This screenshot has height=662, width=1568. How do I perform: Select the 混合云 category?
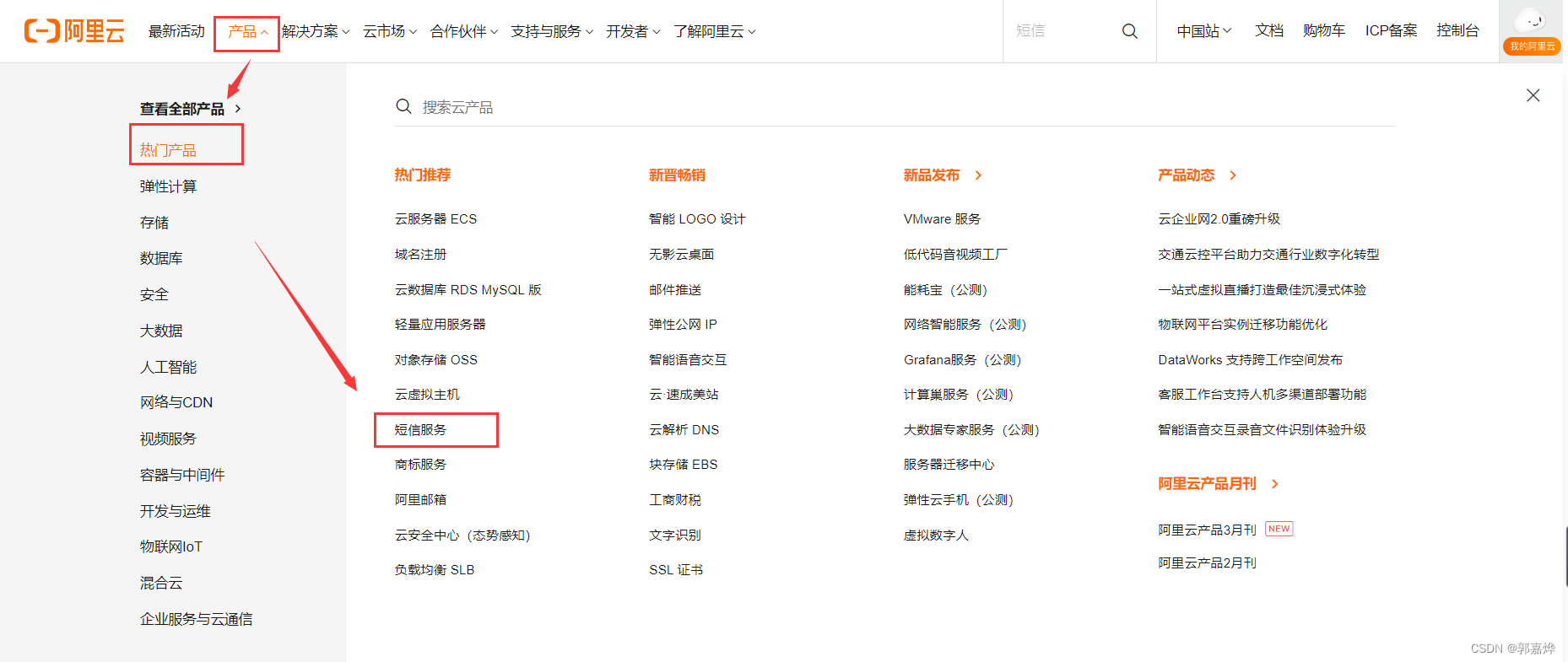click(161, 583)
